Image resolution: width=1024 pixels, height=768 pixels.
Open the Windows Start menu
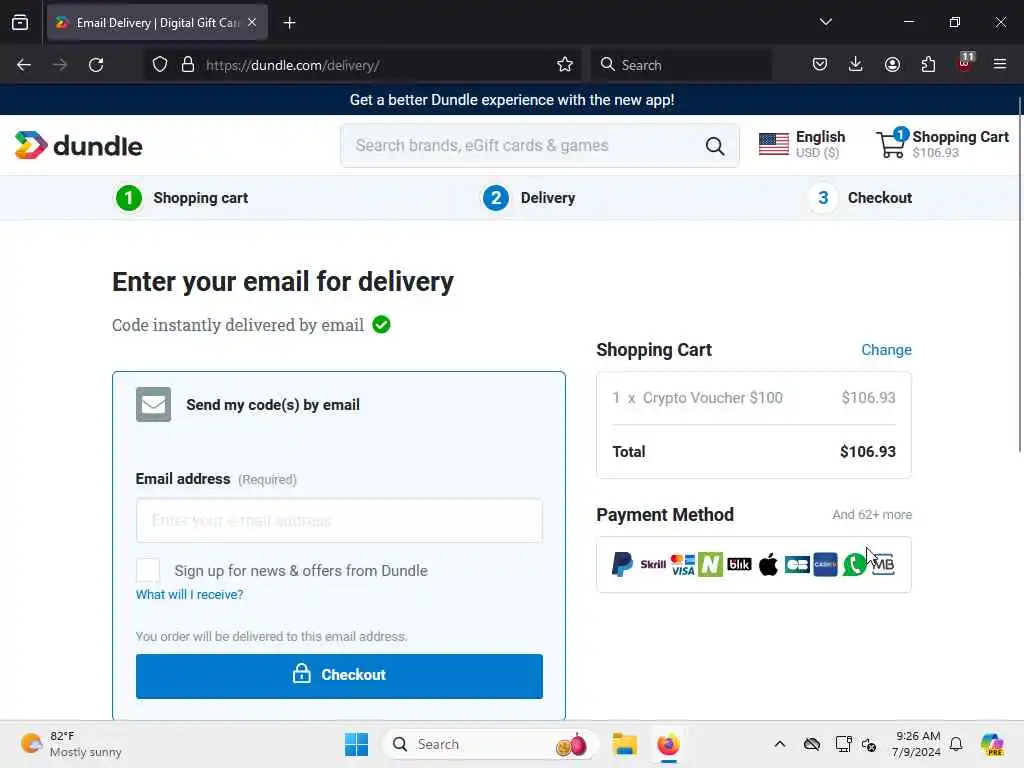[x=357, y=744]
